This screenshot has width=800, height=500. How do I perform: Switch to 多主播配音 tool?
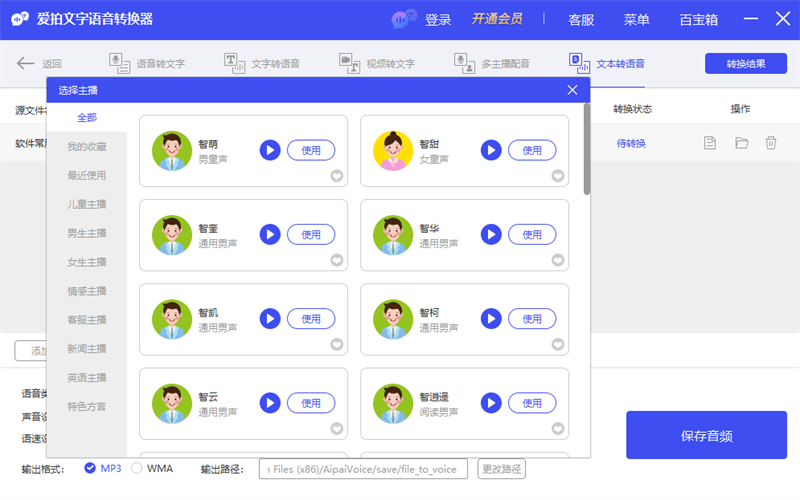[492, 64]
